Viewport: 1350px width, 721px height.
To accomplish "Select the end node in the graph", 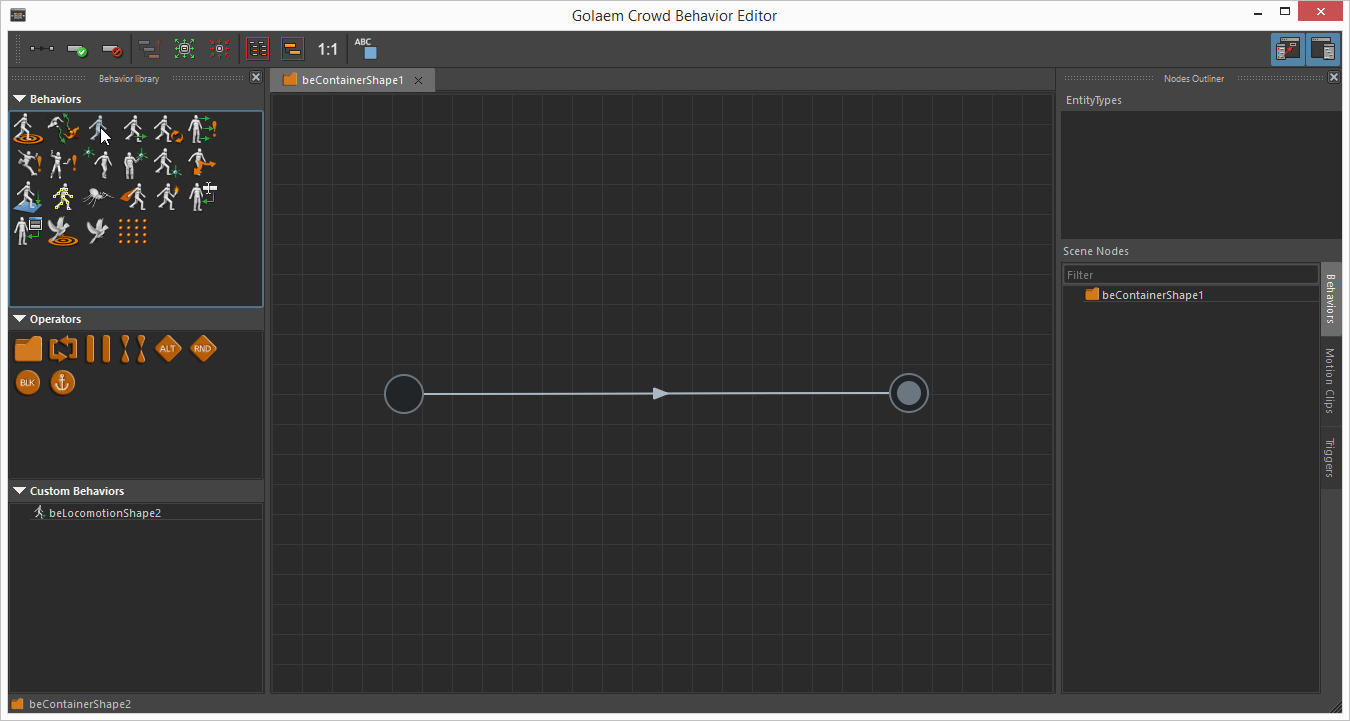I will 908,394.
